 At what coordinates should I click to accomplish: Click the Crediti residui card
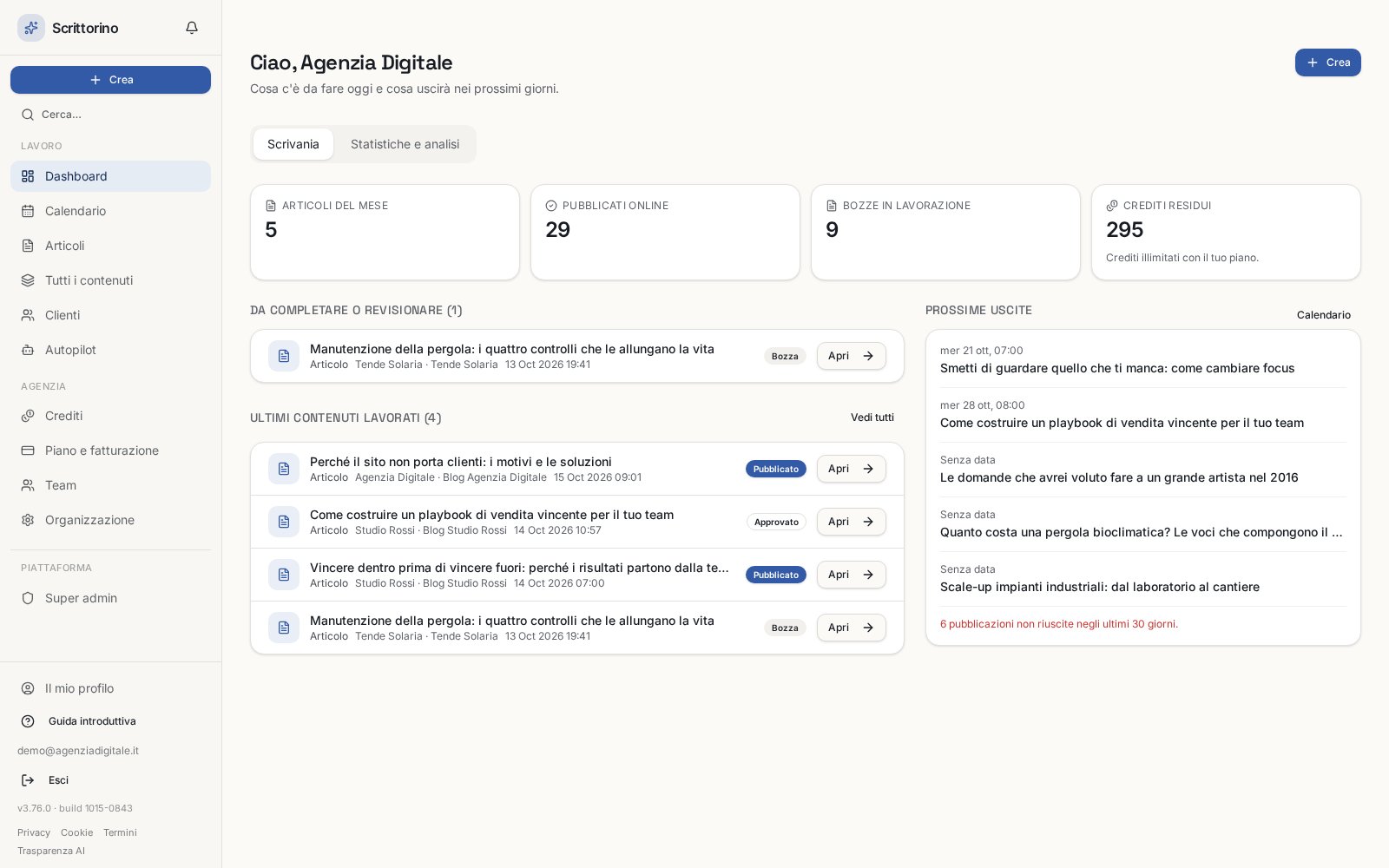1226,232
